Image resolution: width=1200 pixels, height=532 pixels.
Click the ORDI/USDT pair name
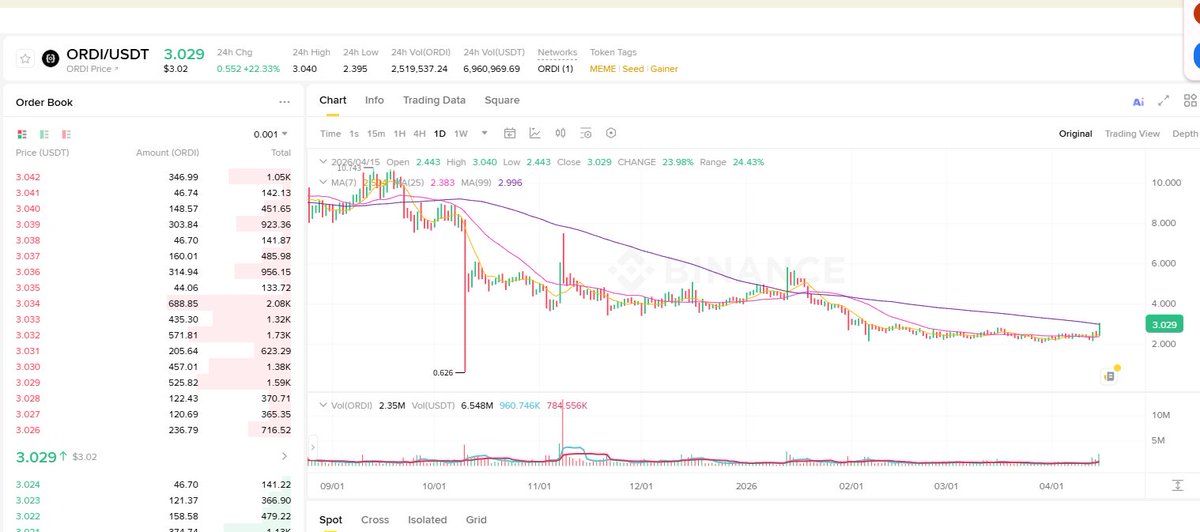point(110,54)
